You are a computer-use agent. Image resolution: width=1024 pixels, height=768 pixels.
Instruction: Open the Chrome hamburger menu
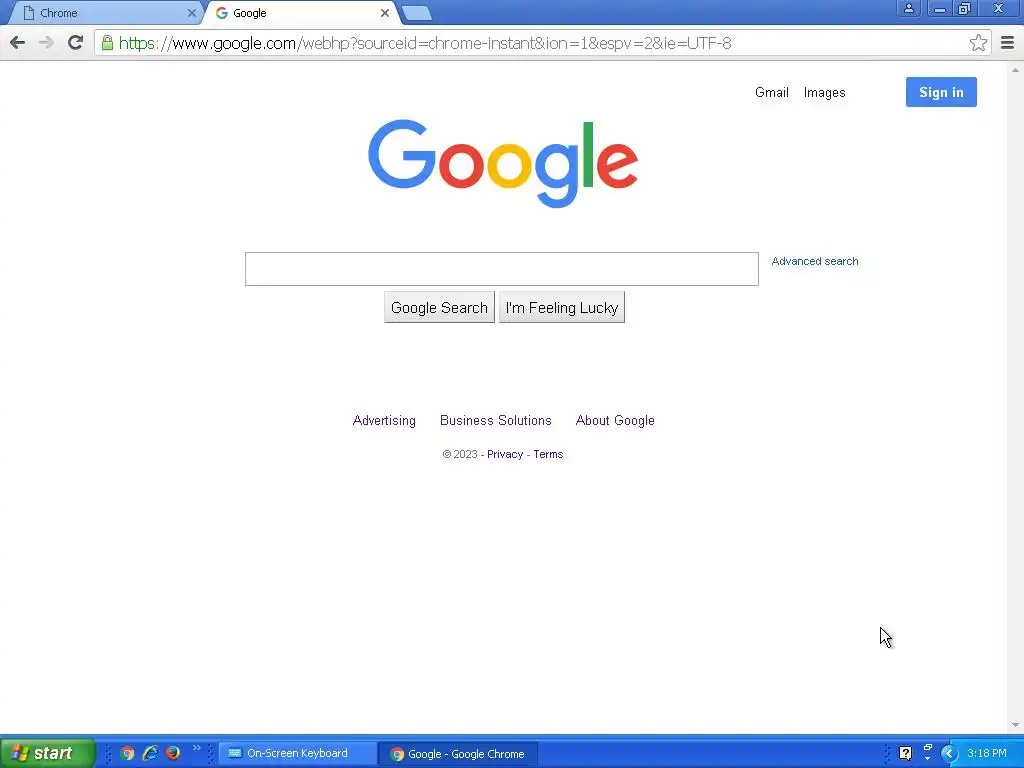(x=1007, y=43)
